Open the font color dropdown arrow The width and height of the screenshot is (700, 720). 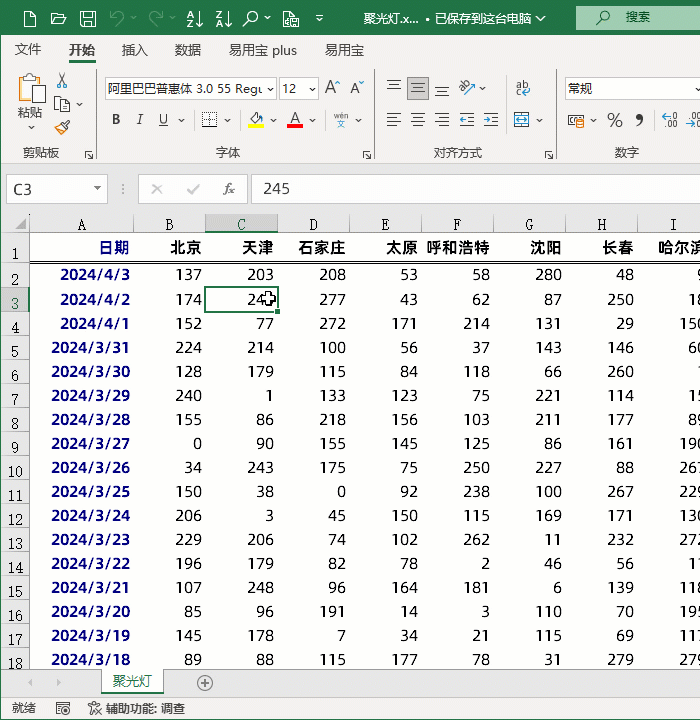(312, 120)
